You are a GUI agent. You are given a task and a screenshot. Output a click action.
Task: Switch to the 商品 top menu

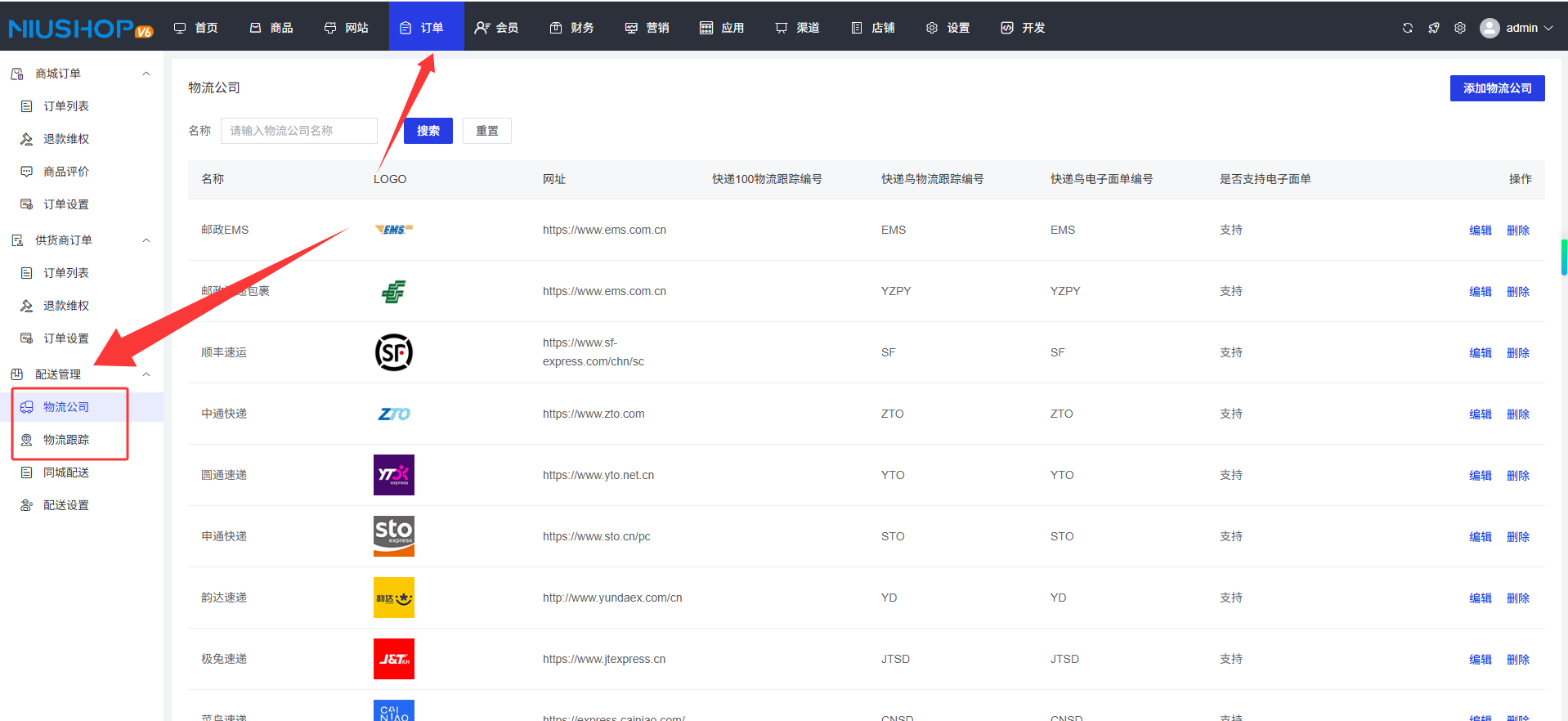(271, 28)
